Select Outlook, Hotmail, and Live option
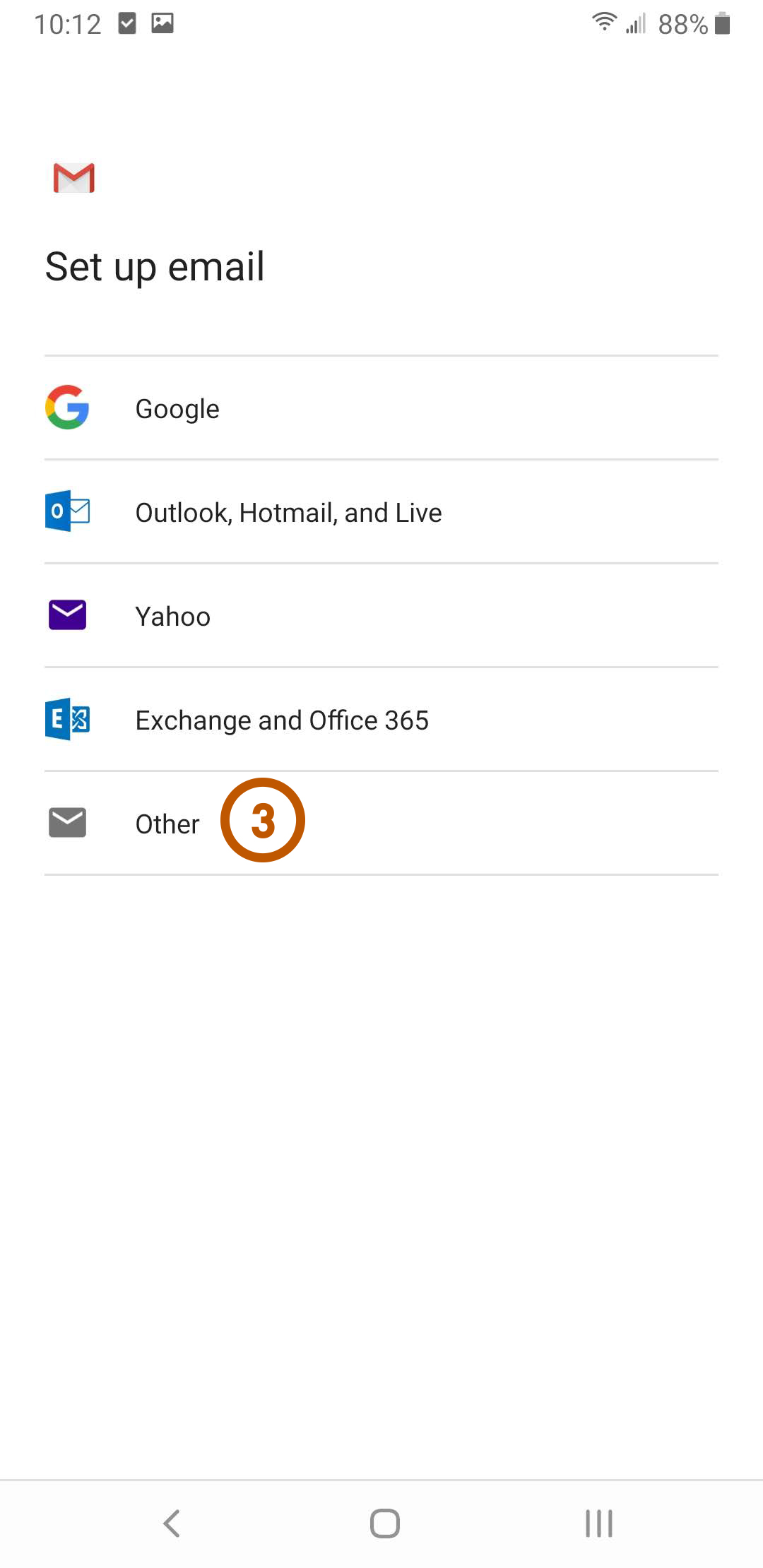 click(x=288, y=513)
